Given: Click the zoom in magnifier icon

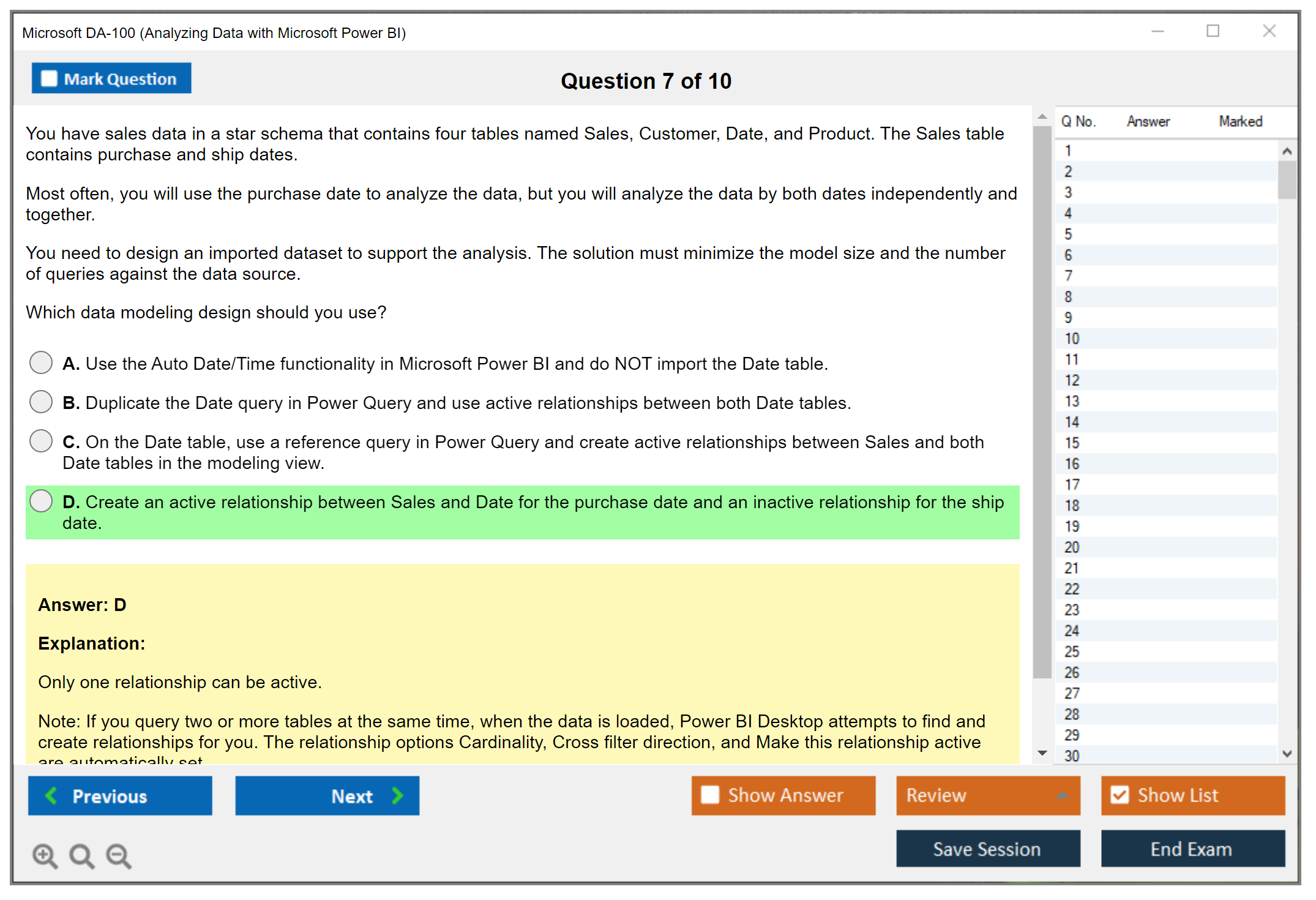Looking at the screenshot, I should [45, 855].
